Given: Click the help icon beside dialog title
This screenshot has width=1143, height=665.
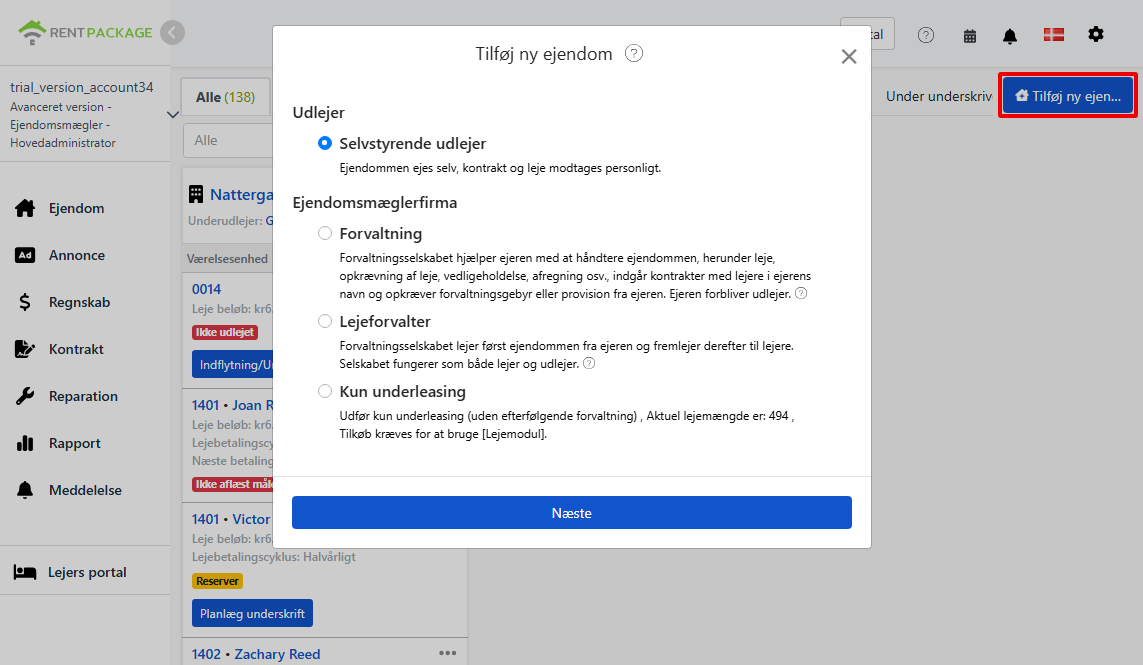Looking at the screenshot, I should [x=634, y=53].
